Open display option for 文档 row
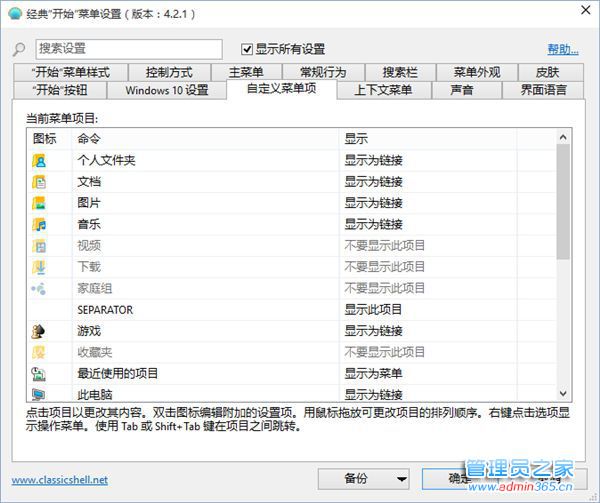Image resolution: width=600 pixels, height=503 pixels. tap(373, 182)
